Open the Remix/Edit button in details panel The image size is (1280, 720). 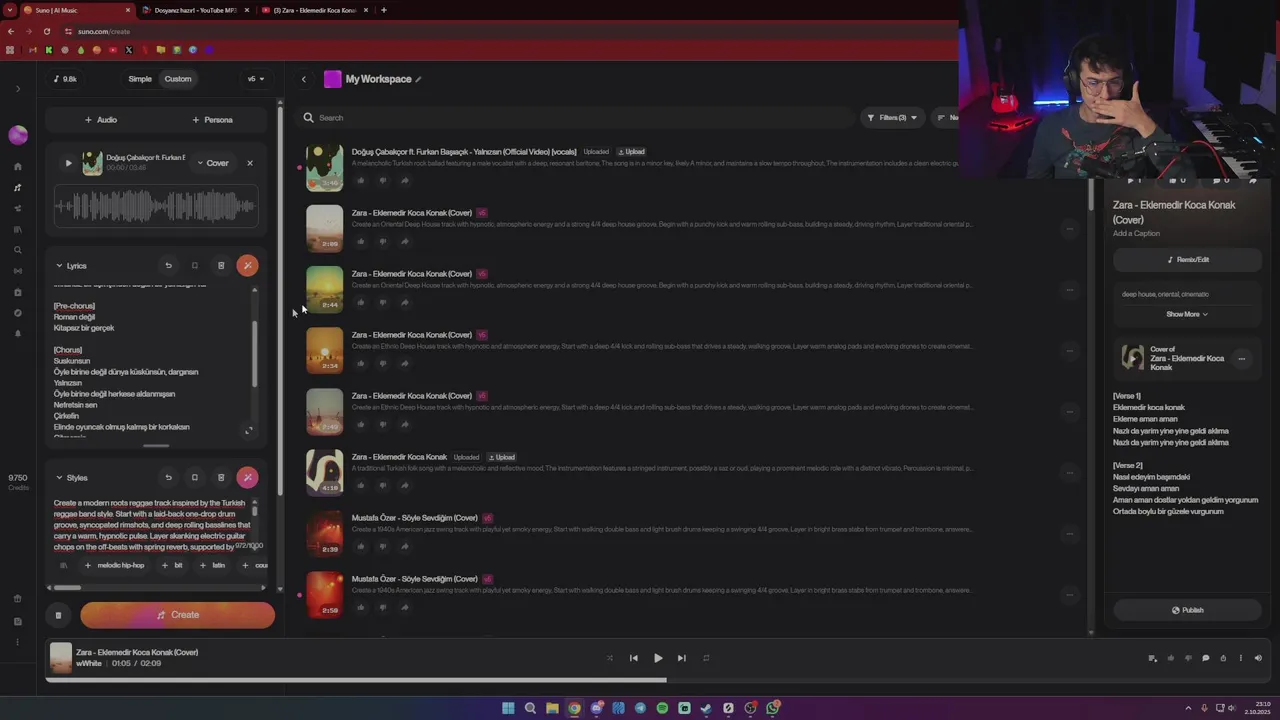coord(1188,260)
